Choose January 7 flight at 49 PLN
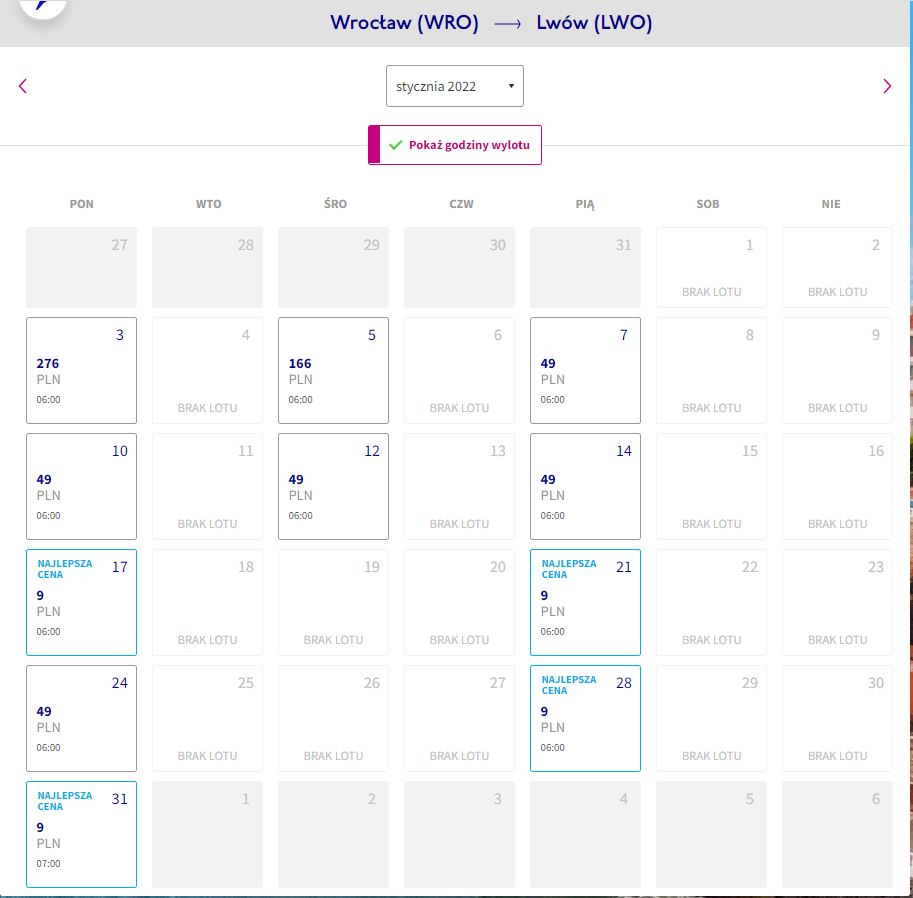The height and width of the screenshot is (898, 913). point(585,370)
